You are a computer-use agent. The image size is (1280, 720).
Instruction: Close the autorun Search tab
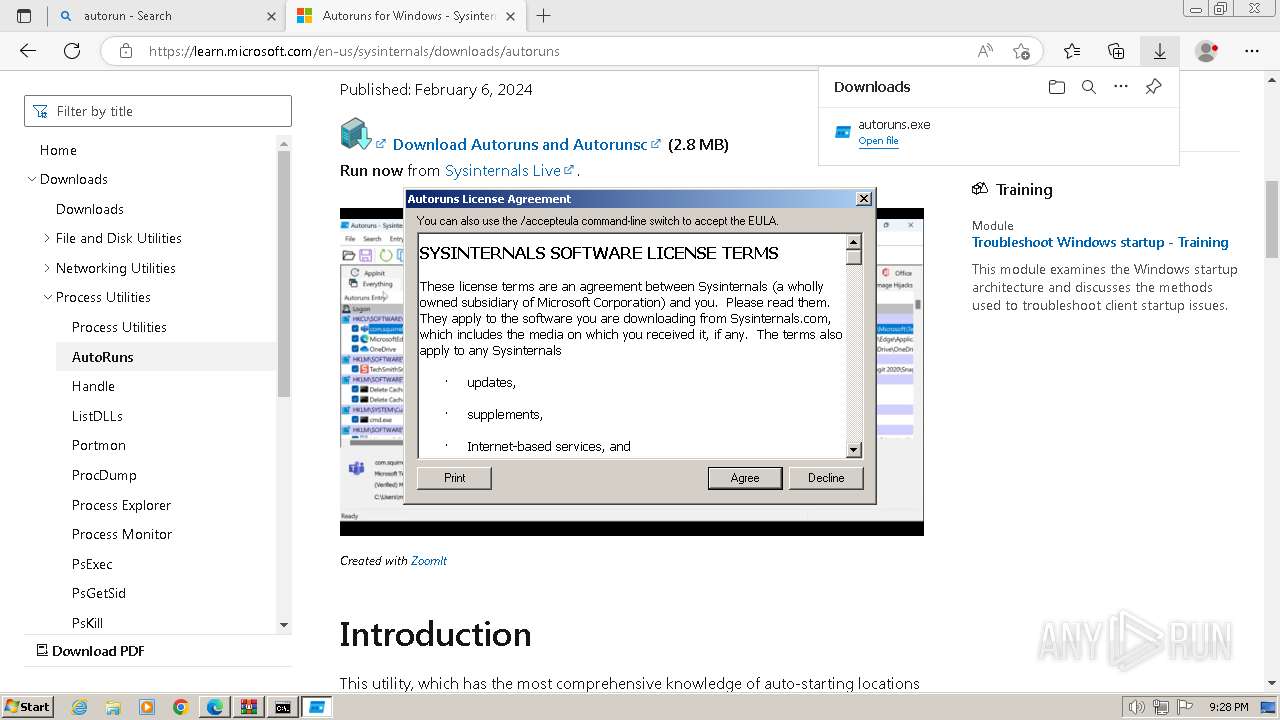pyautogui.click(x=271, y=16)
